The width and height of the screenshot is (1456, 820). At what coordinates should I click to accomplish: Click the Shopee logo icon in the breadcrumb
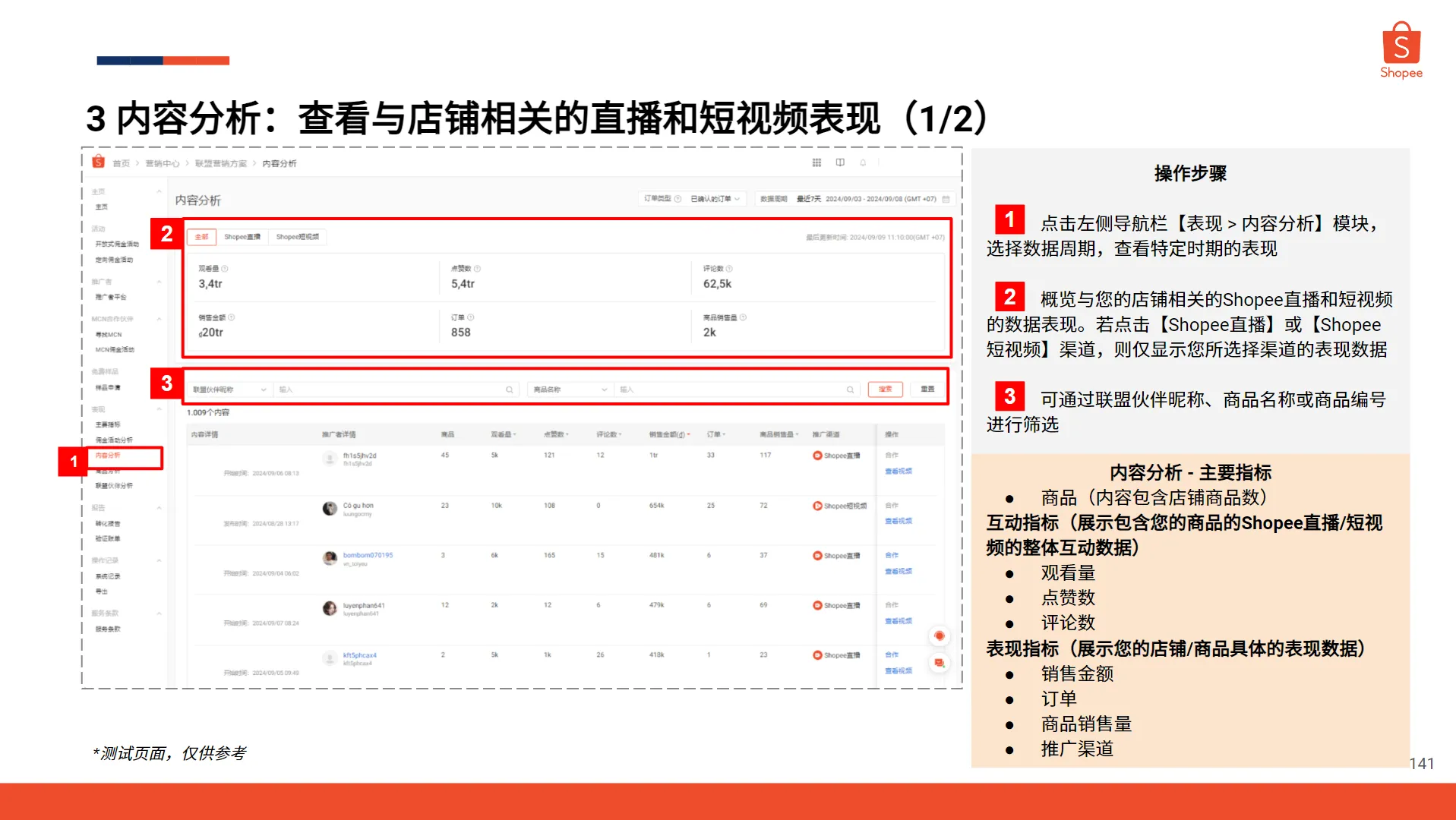tap(98, 162)
